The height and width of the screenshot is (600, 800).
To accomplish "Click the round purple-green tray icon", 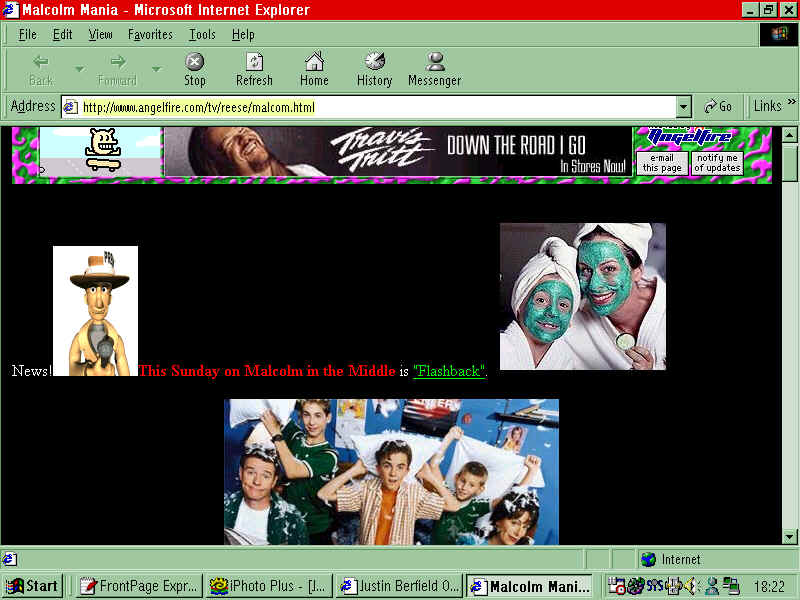I will tap(636, 586).
